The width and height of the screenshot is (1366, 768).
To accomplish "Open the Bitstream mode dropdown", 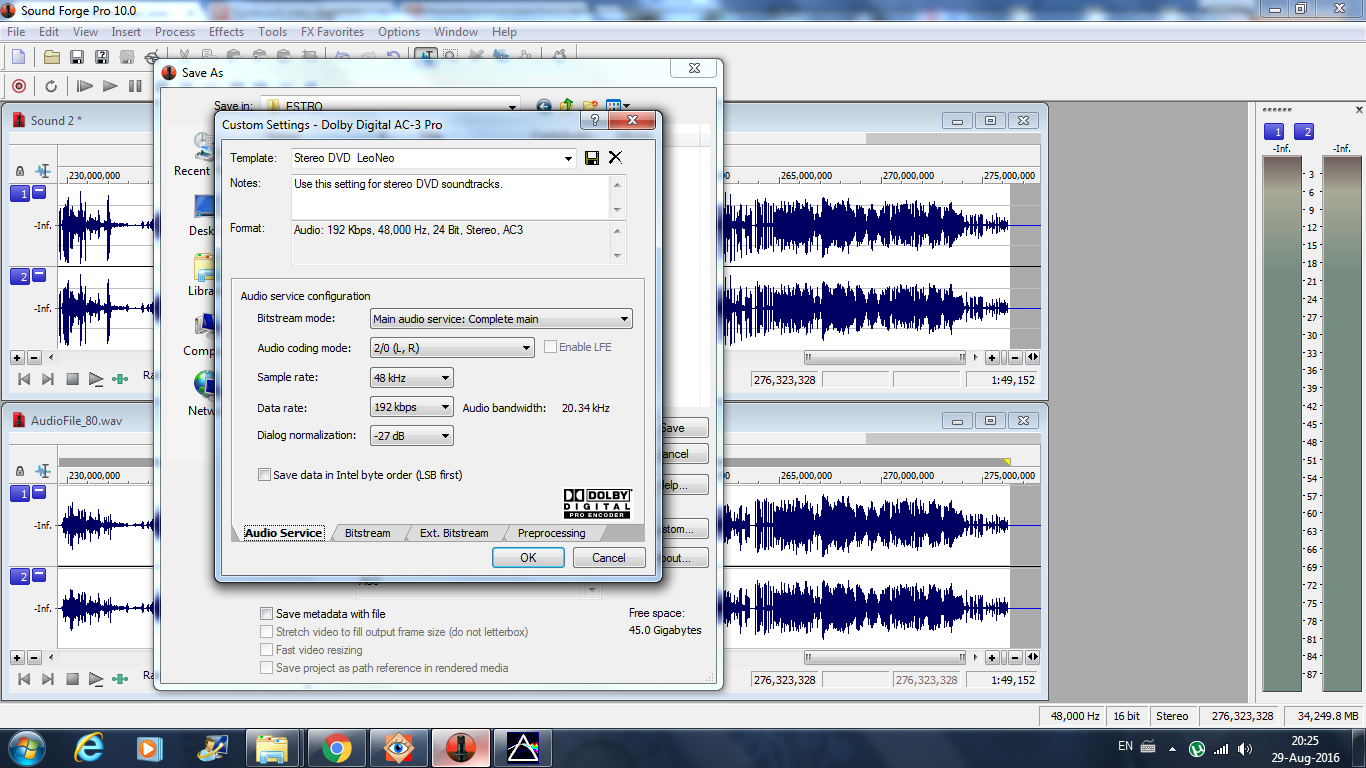I will (625, 319).
